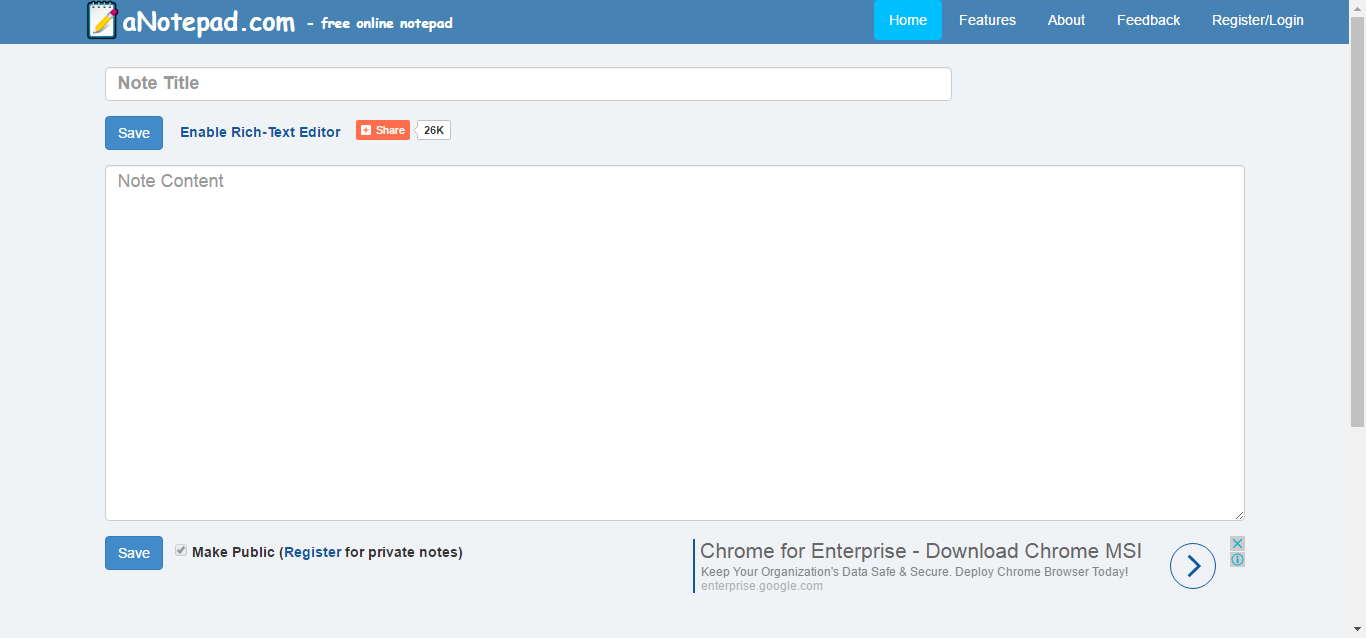Click the blue info icon near the ad
The image size is (1366, 638).
1237,557
